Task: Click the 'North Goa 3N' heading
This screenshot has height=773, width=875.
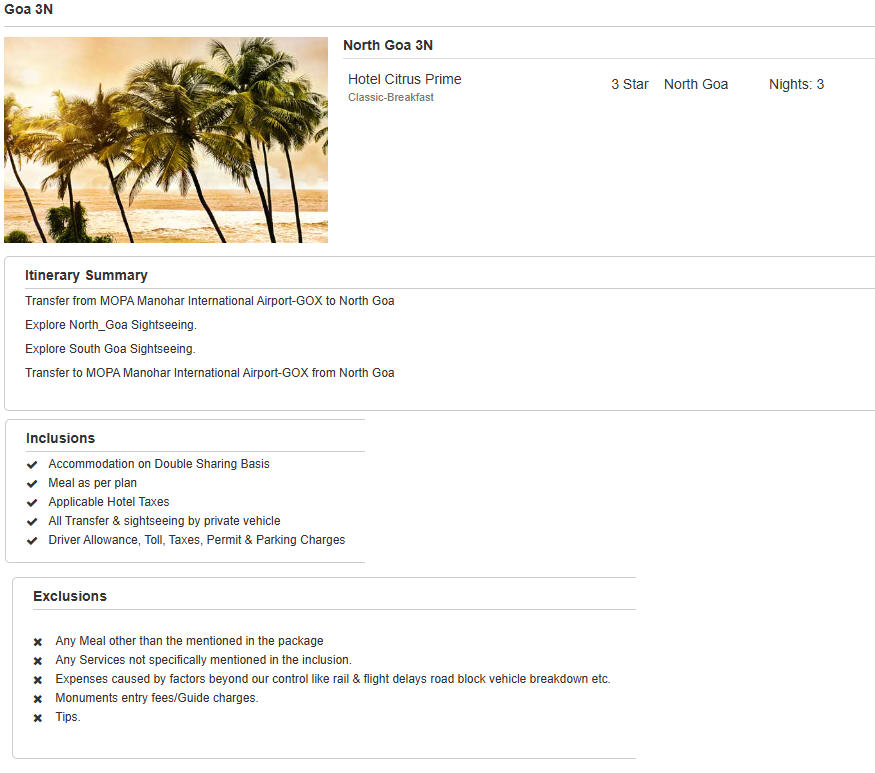Action: pos(388,45)
